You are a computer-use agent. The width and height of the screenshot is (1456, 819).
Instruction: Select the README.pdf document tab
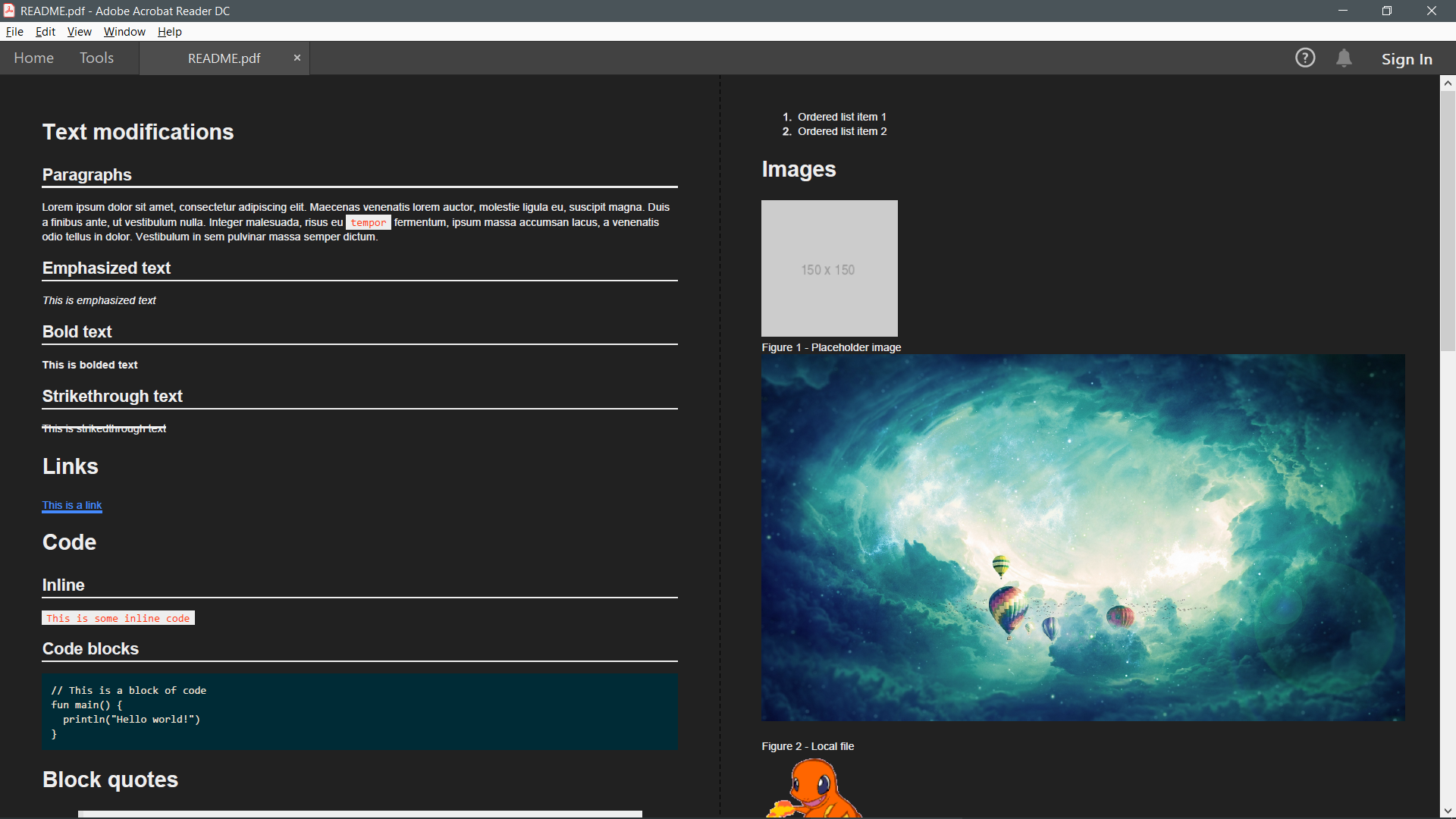224,58
